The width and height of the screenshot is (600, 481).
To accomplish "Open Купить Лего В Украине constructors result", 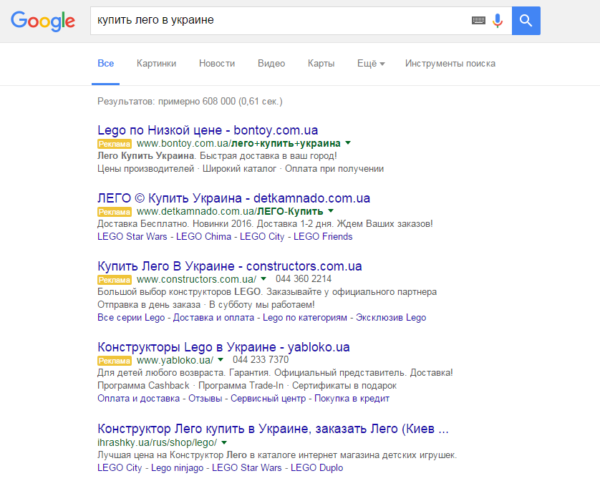I will click(230, 266).
